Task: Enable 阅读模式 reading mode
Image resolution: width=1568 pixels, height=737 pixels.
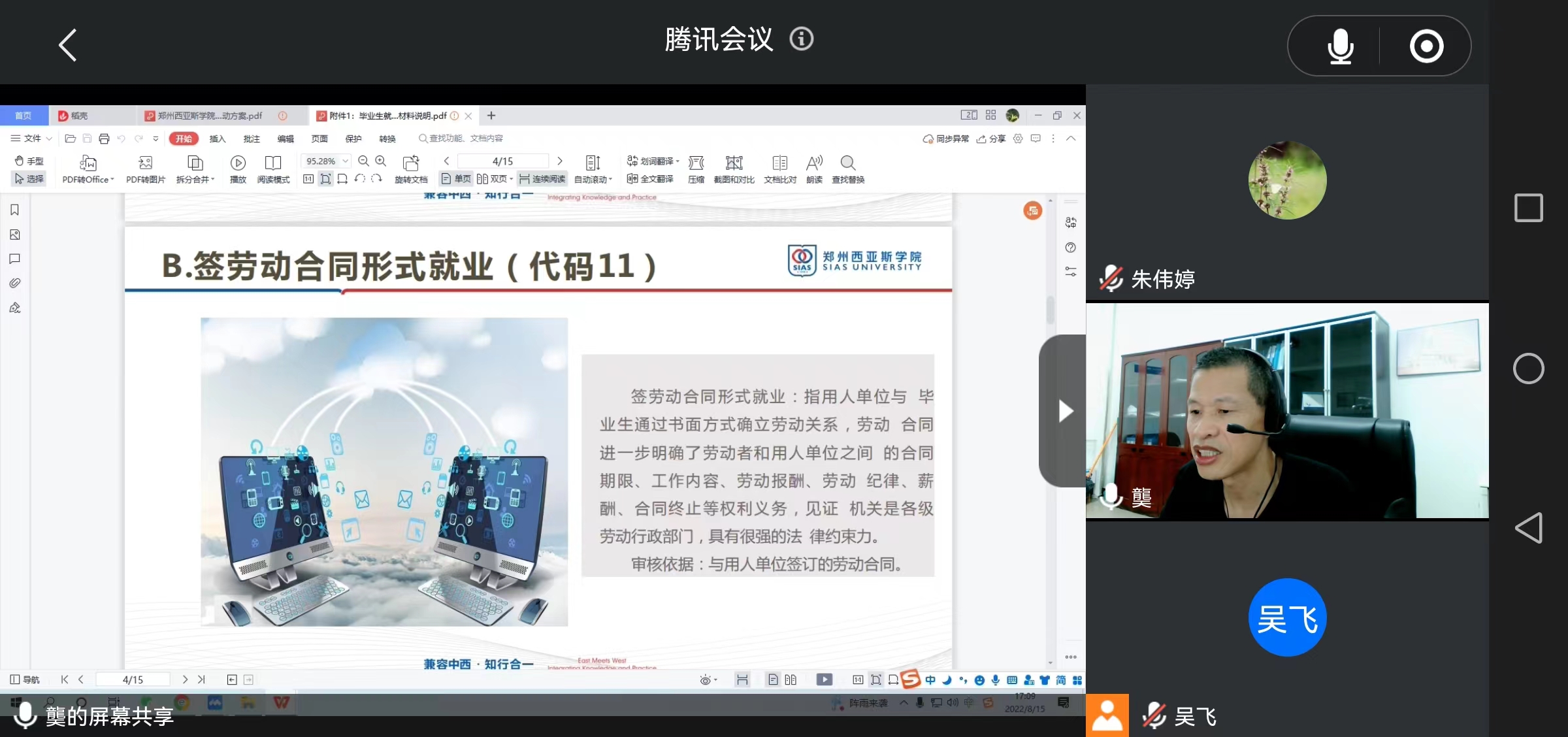Action: point(273,170)
